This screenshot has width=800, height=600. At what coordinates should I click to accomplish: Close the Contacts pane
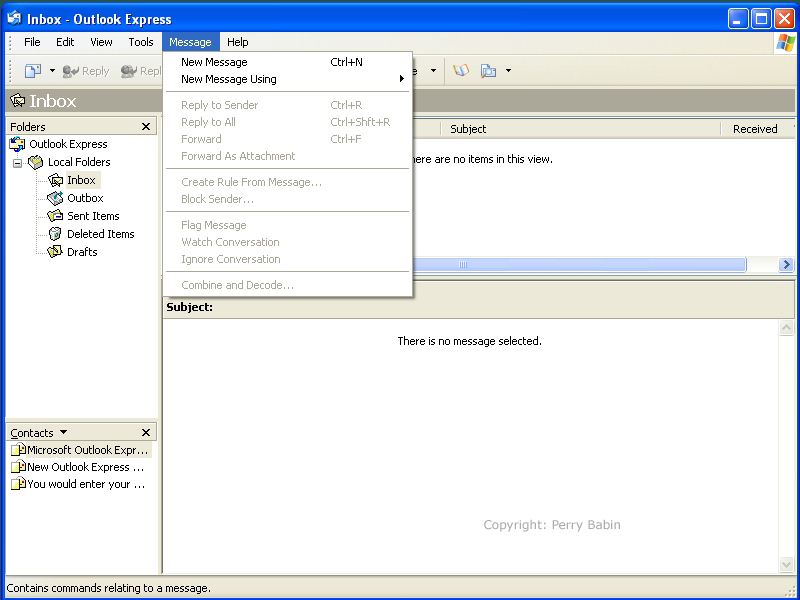click(x=146, y=433)
